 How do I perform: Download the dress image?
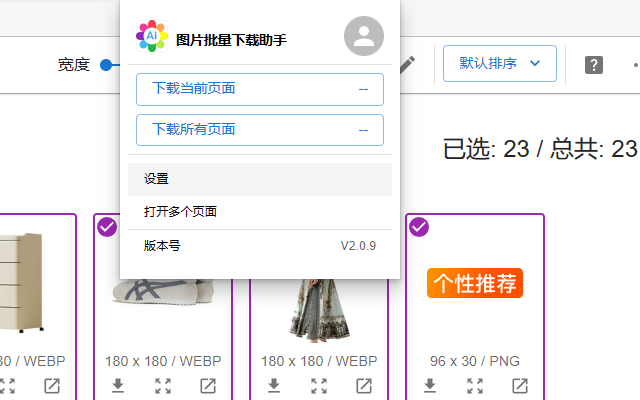click(x=274, y=385)
